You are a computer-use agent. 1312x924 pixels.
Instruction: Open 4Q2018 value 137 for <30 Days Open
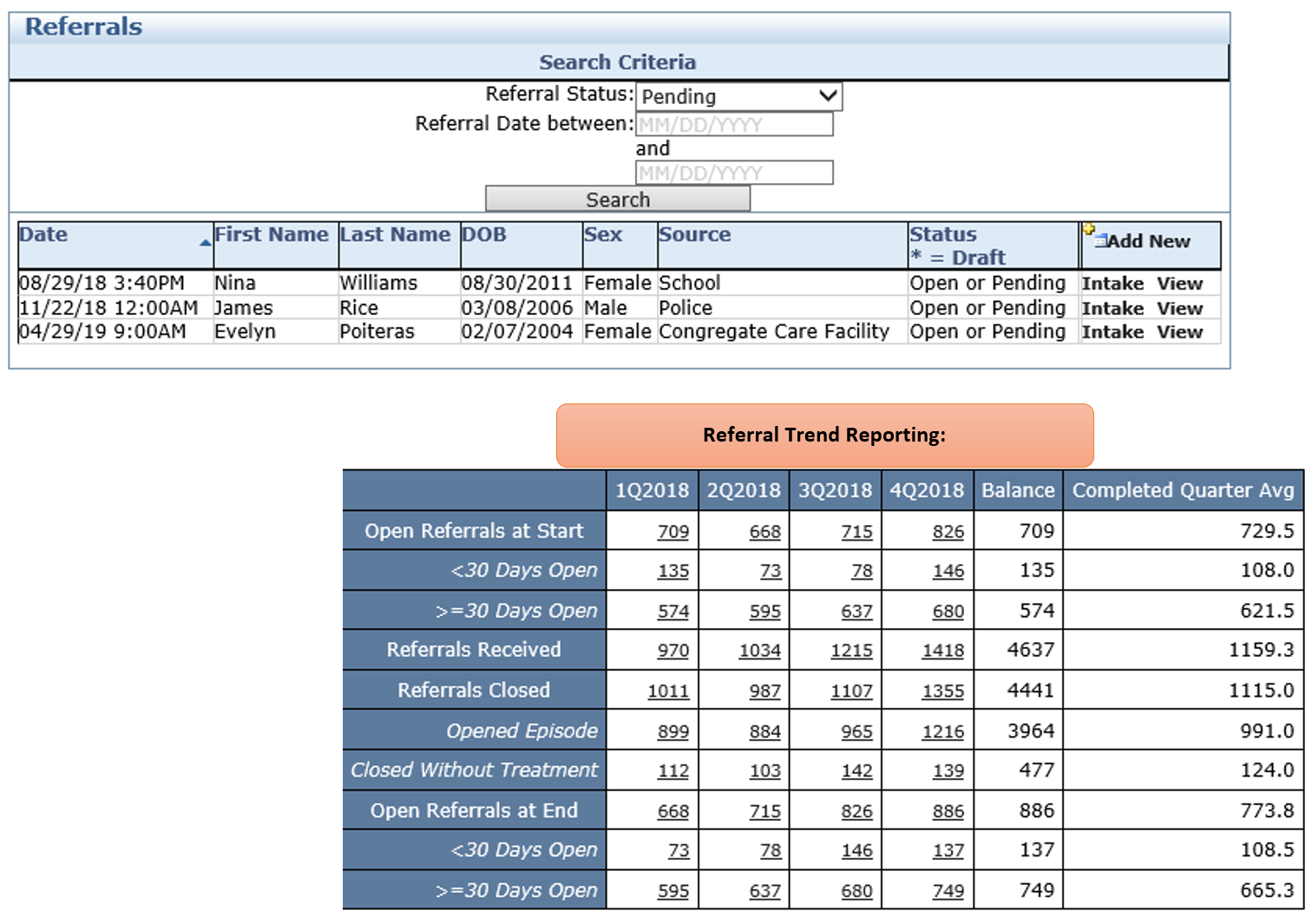click(948, 850)
